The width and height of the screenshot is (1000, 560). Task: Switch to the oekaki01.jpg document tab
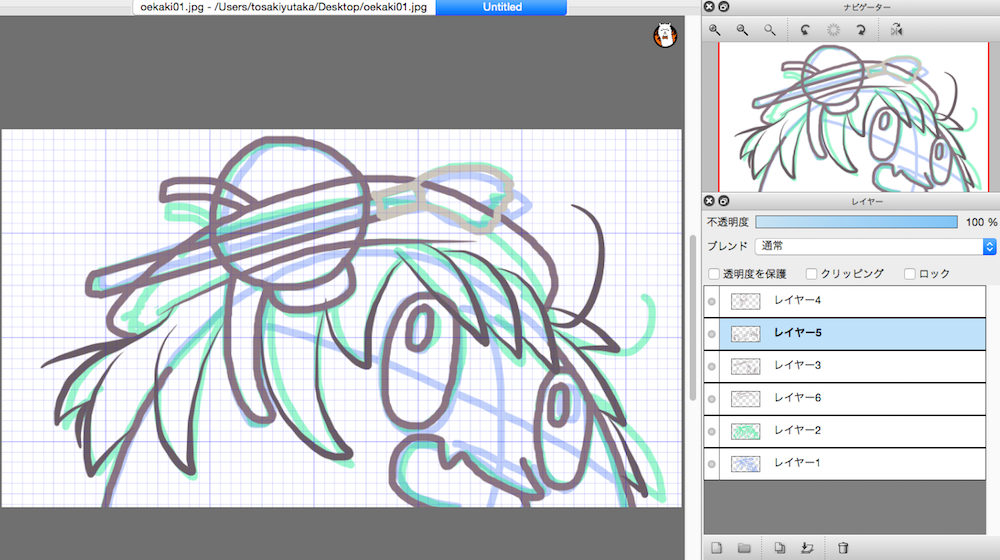coord(284,7)
